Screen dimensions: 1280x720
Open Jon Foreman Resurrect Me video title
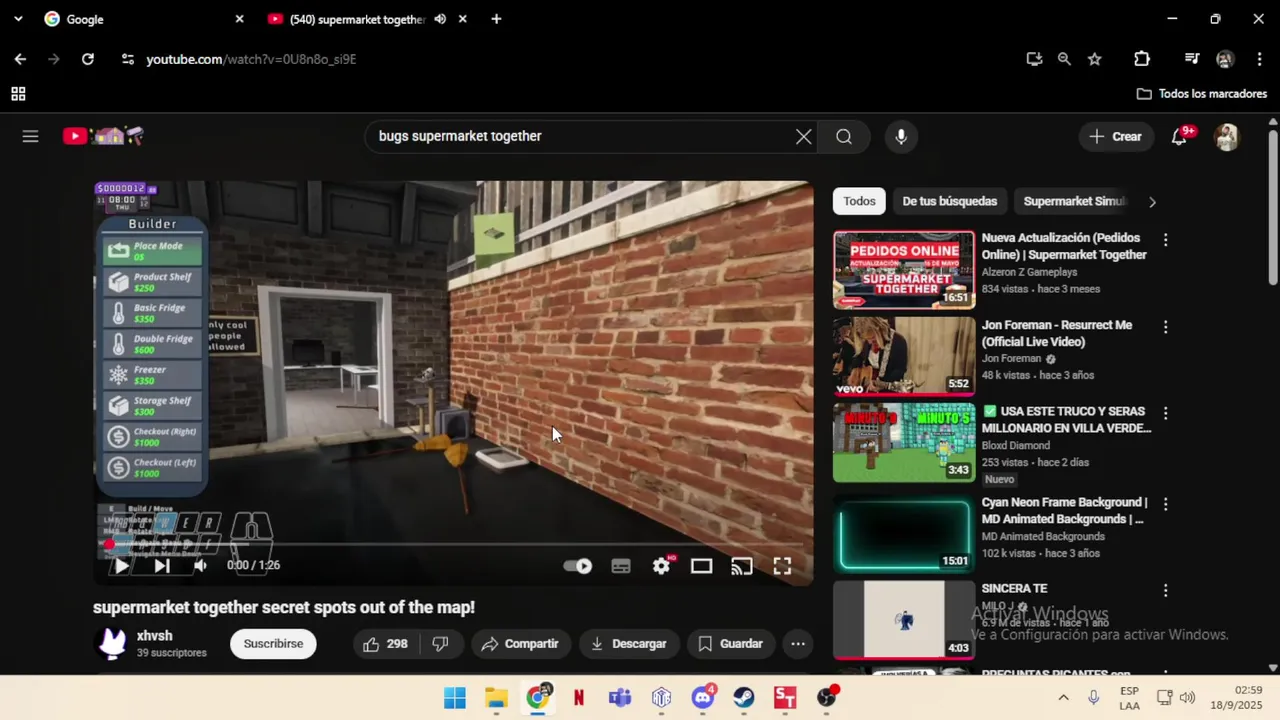click(x=1057, y=333)
